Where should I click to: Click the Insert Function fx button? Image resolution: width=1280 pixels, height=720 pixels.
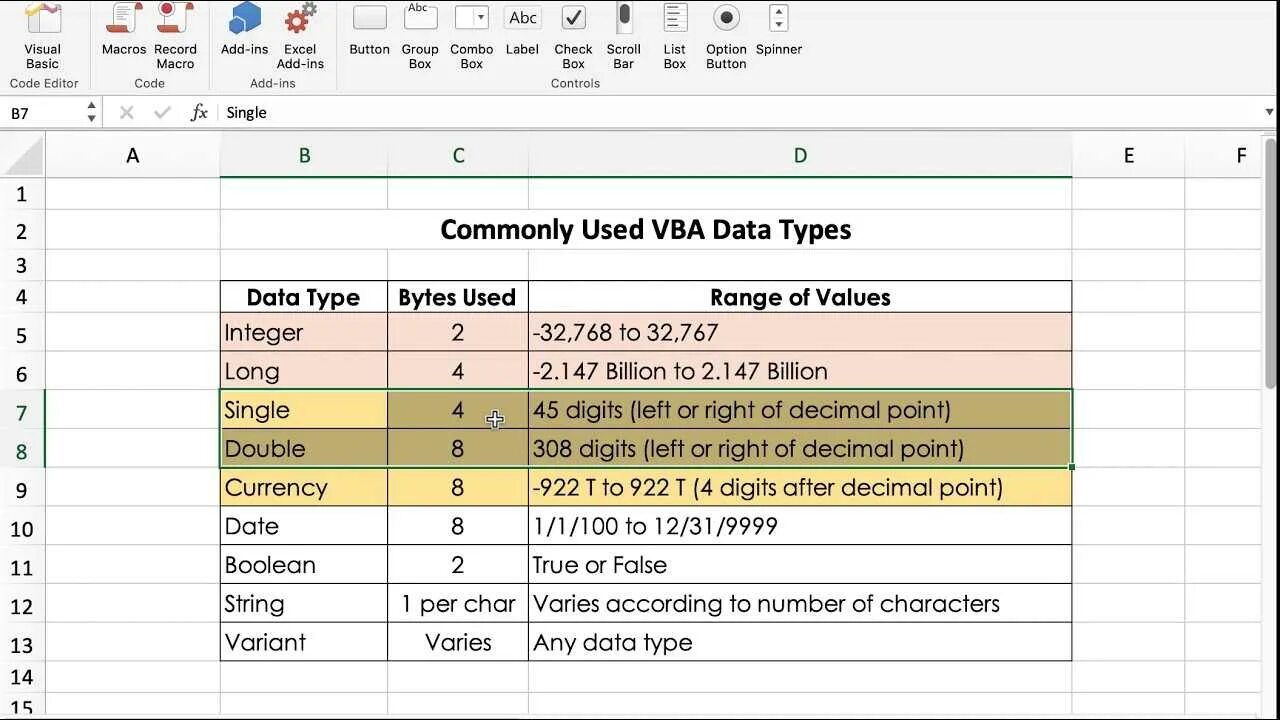199,112
